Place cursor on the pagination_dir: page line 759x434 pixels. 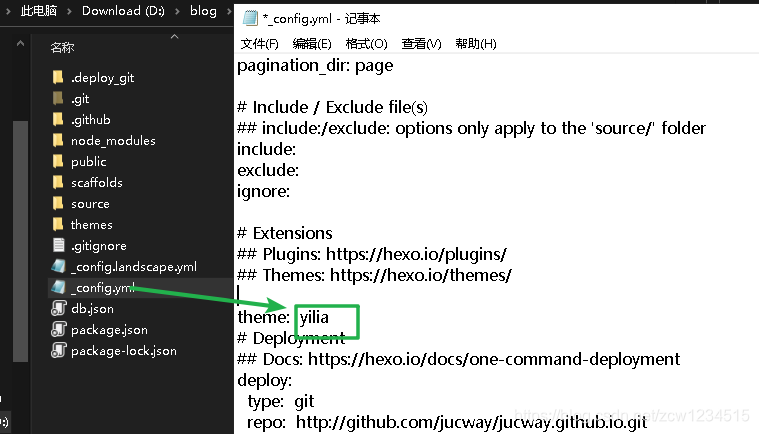point(315,65)
